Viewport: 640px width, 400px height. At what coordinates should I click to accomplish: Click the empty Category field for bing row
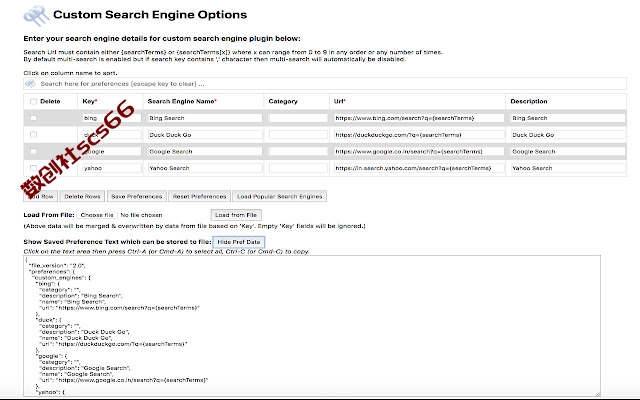click(298, 118)
